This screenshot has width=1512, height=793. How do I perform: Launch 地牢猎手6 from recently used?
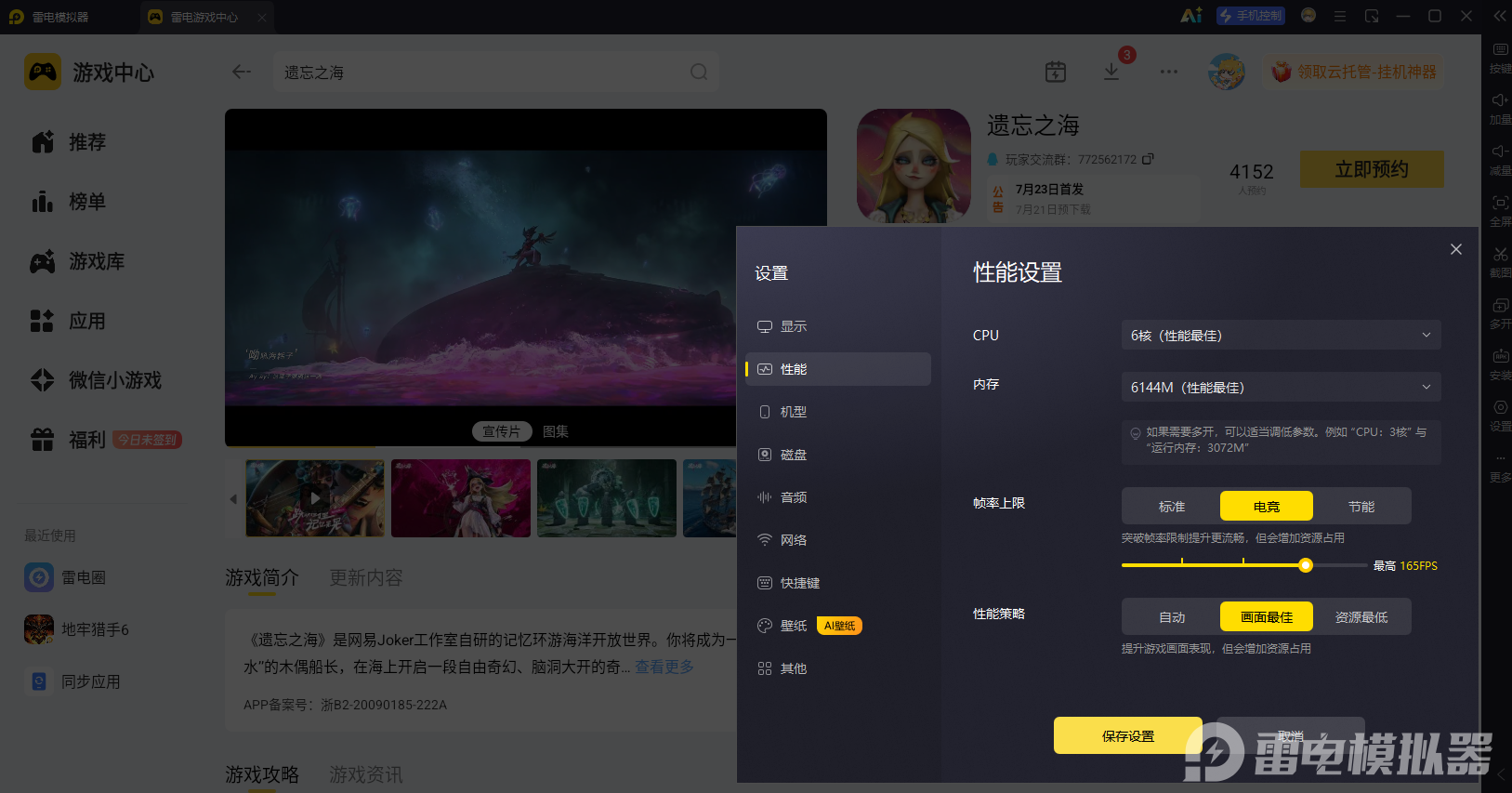[x=76, y=629]
